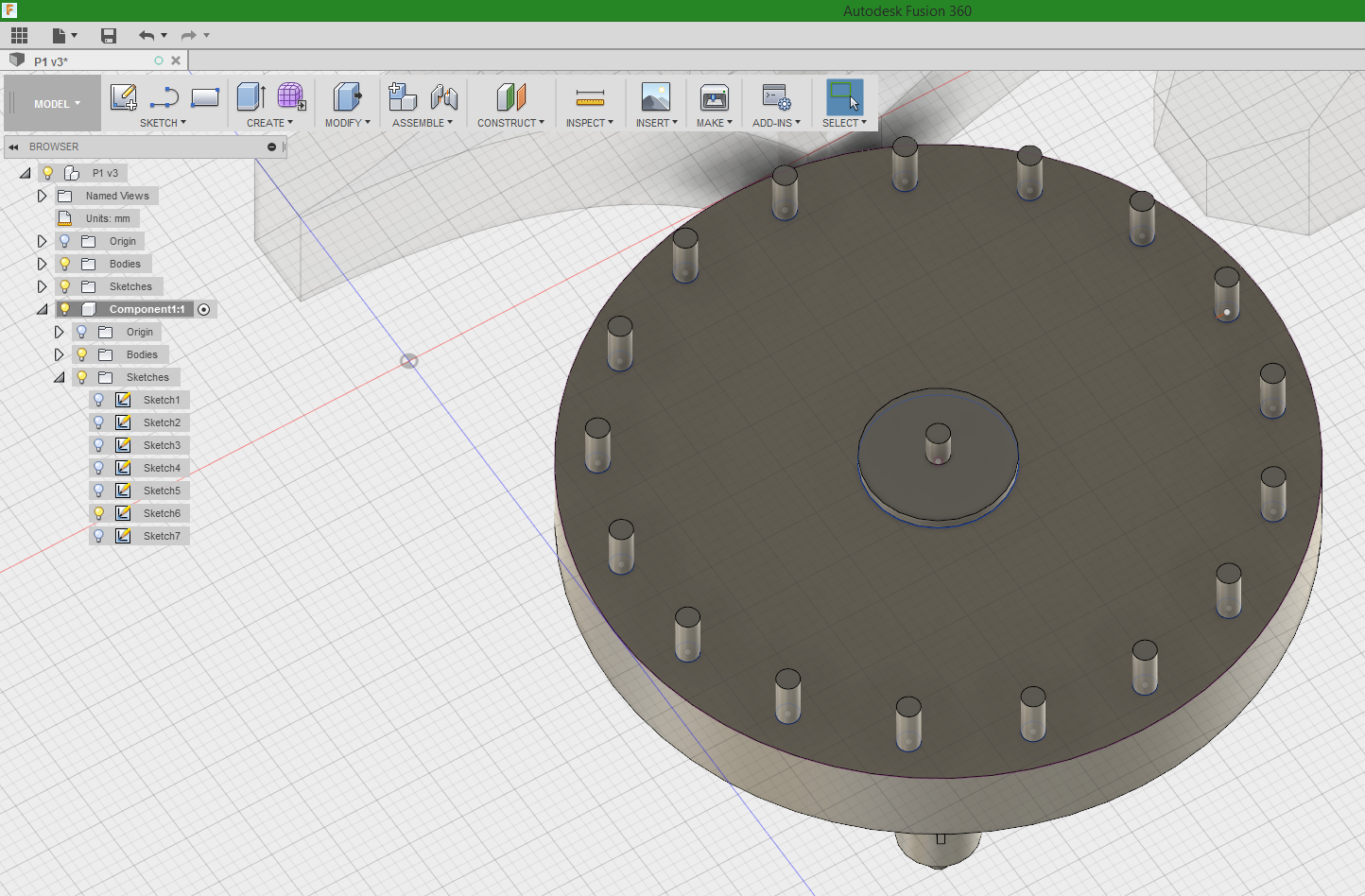Expand the top-level Origin folder
Image resolution: width=1365 pixels, height=896 pixels.
42,241
